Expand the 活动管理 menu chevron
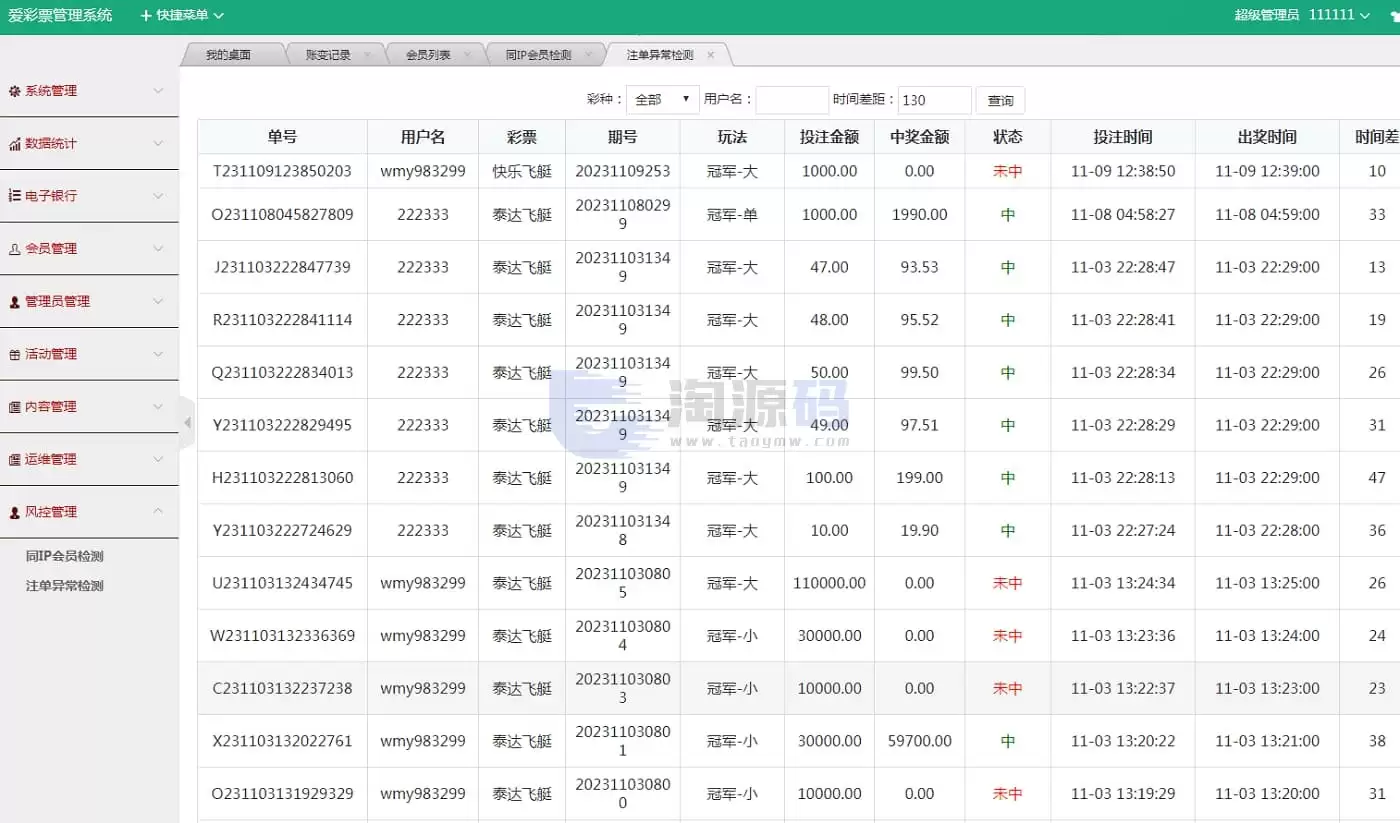 (158, 354)
